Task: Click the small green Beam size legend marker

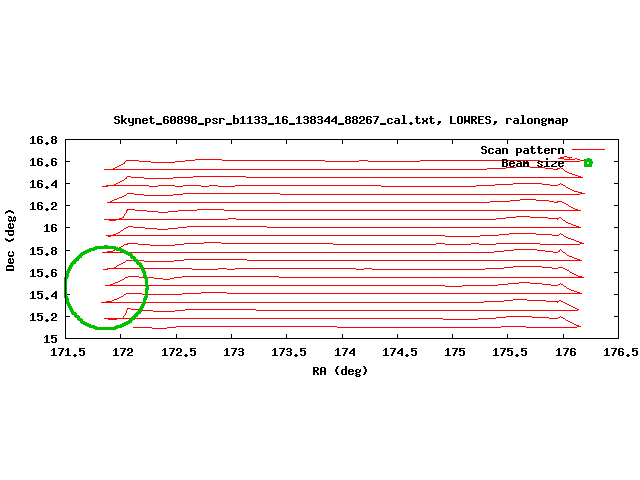Action: pos(588,163)
